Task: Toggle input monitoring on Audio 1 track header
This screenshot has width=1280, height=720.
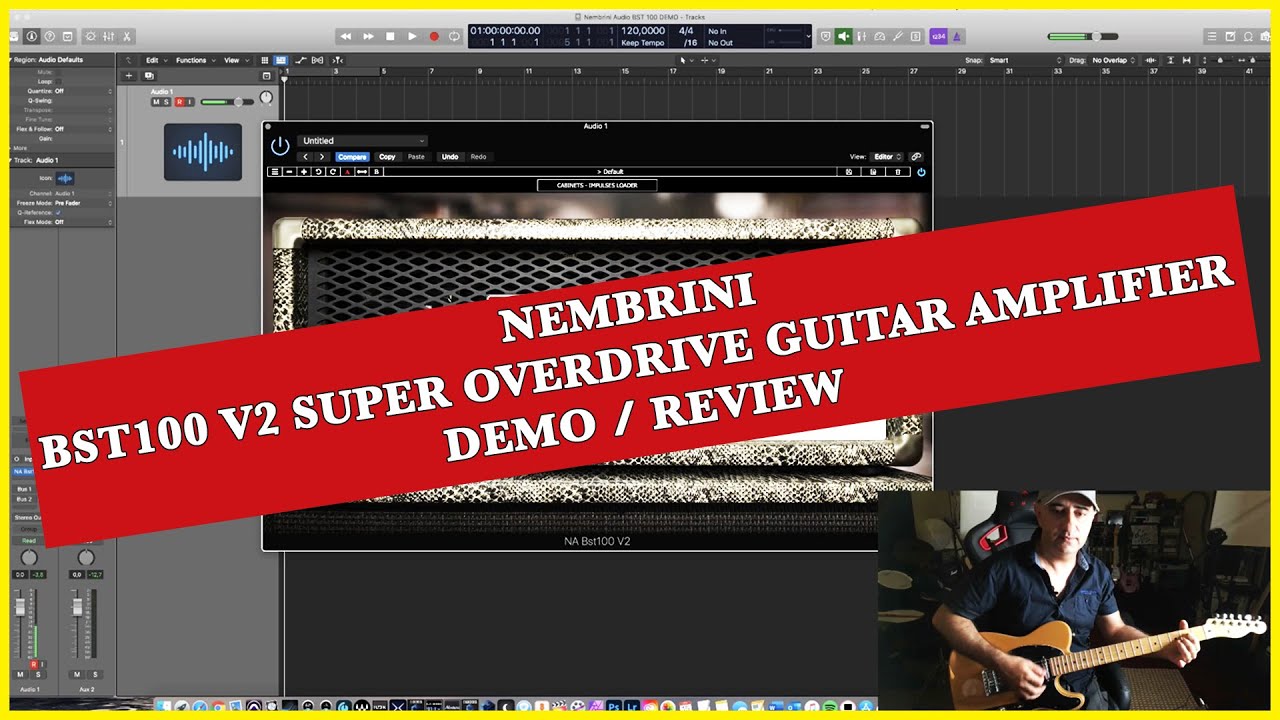Action: click(x=189, y=102)
